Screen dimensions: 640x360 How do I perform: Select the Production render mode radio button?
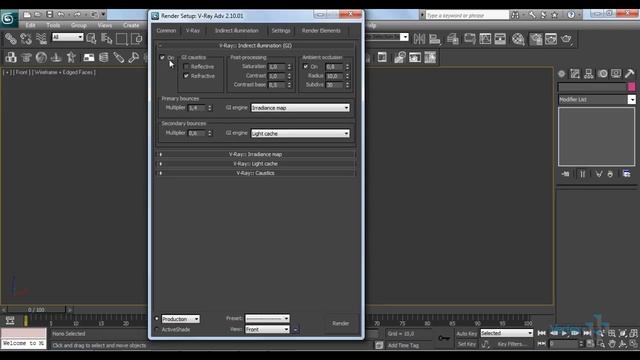coord(157,319)
